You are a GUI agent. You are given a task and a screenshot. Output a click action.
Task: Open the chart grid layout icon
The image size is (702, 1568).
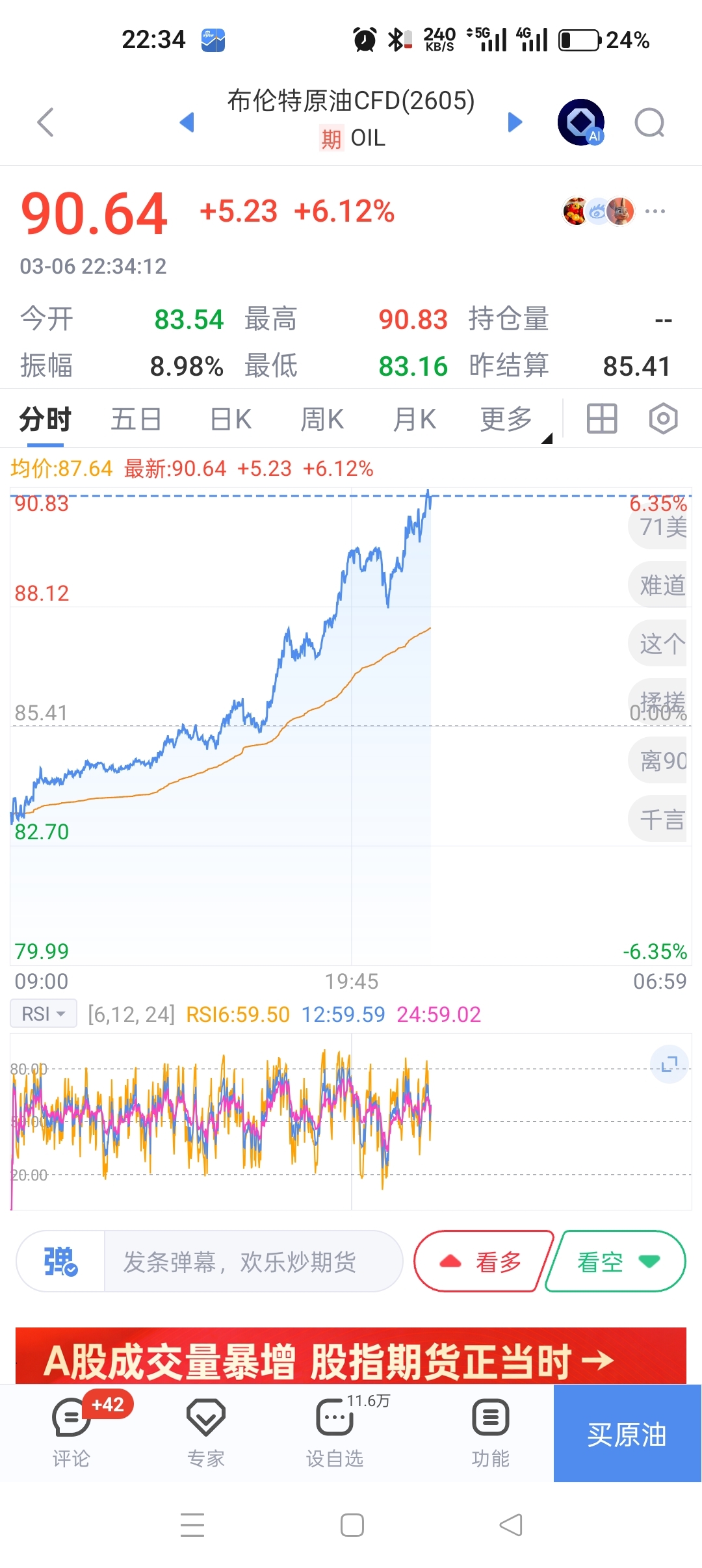[601, 419]
